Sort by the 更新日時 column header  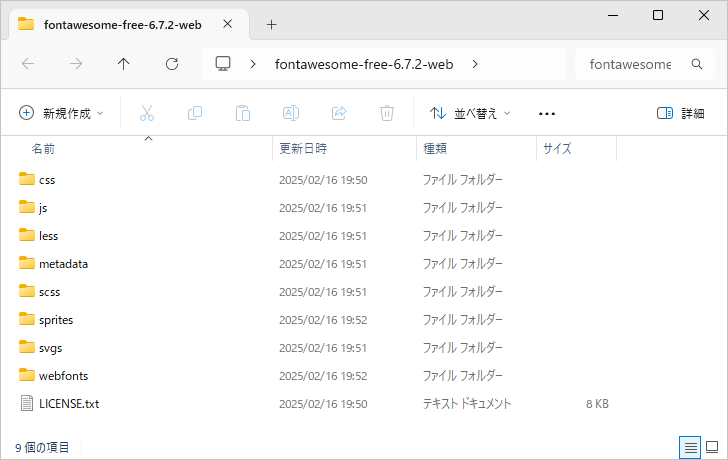[x=303, y=149]
